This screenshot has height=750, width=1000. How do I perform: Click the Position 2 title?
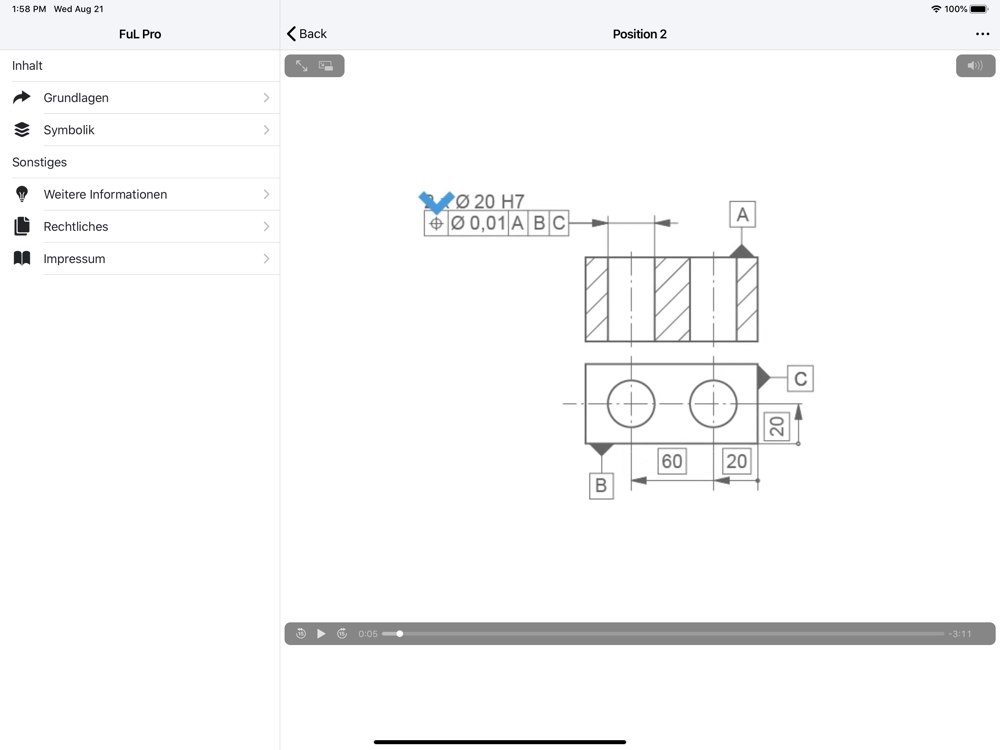(x=640, y=34)
